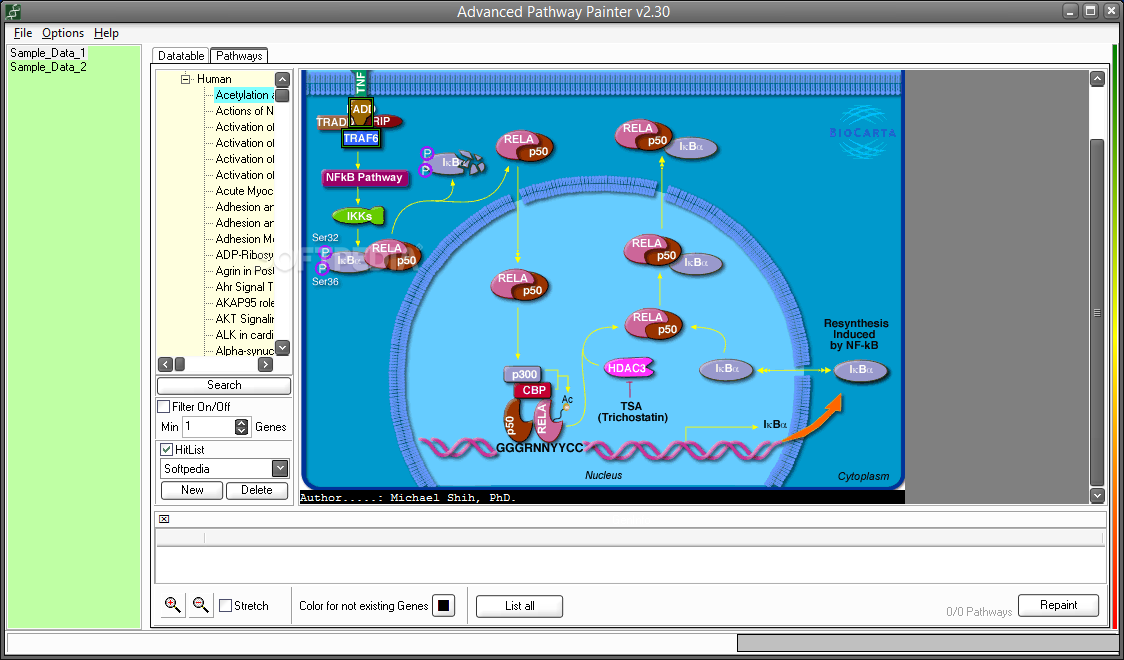Click the List all button
The height and width of the screenshot is (660, 1124).
(x=520, y=606)
